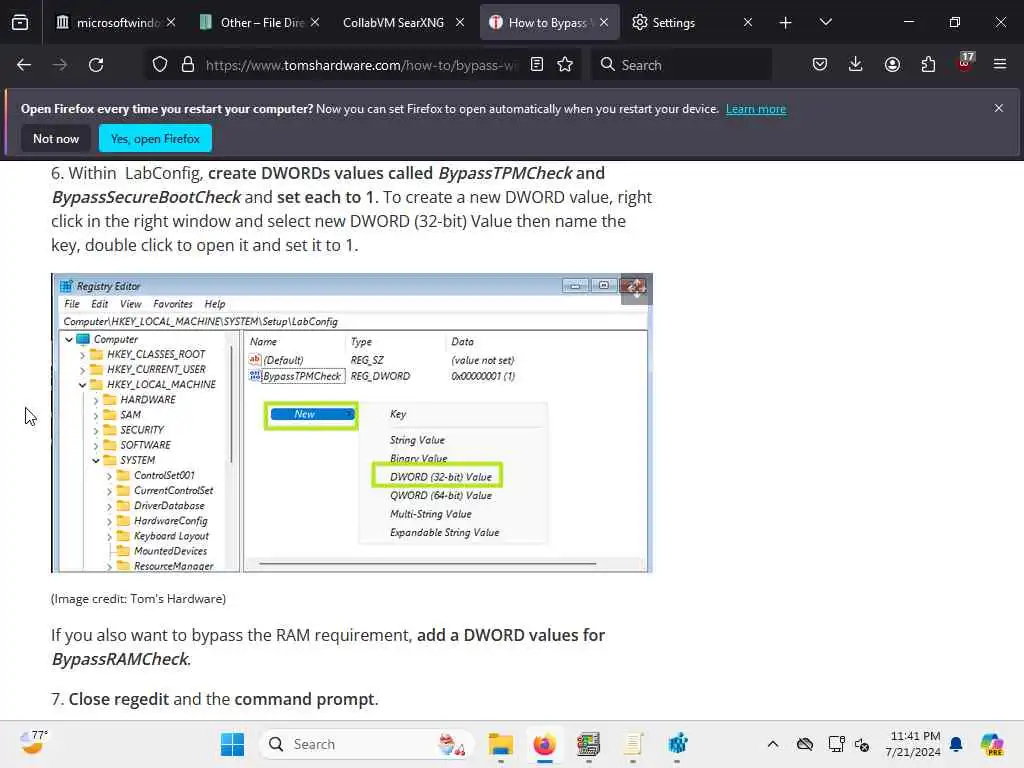Close the CollabVM SearXNG tab
The image size is (1024, 768).
pyautogui.click(x=460, y=23)
